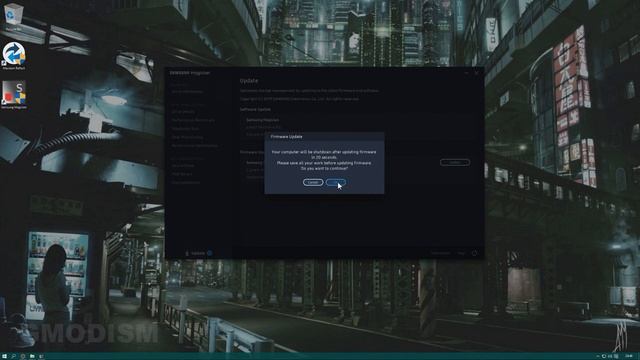640x360 pixels.
Task: Open Drive Details in the Magician sidebar
Action: 183,111
